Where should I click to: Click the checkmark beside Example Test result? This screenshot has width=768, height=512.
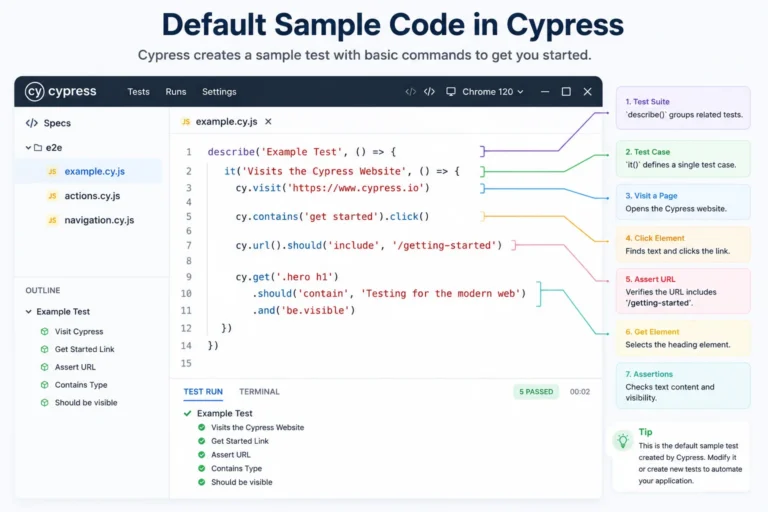pos(187,414)
